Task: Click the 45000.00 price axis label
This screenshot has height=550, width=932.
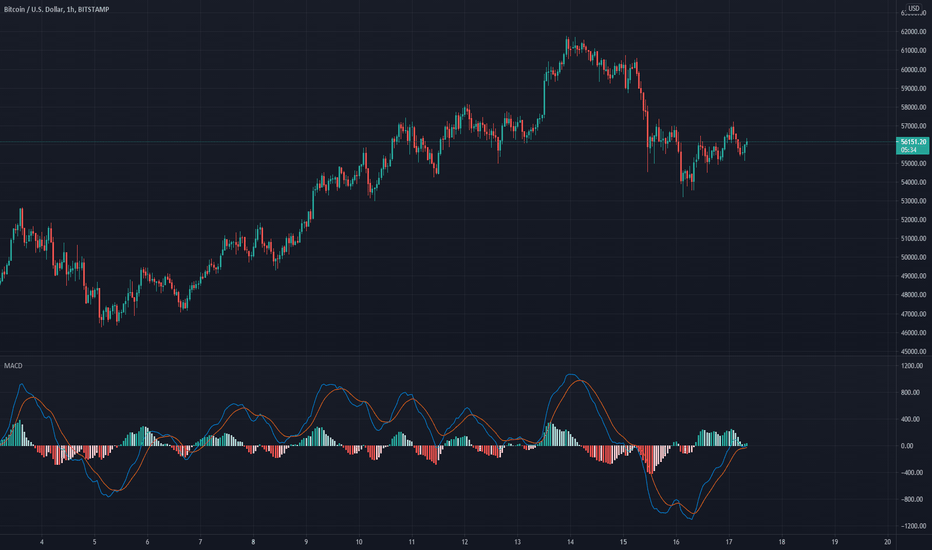Action: pyautogui.click(x=914, y=351)
